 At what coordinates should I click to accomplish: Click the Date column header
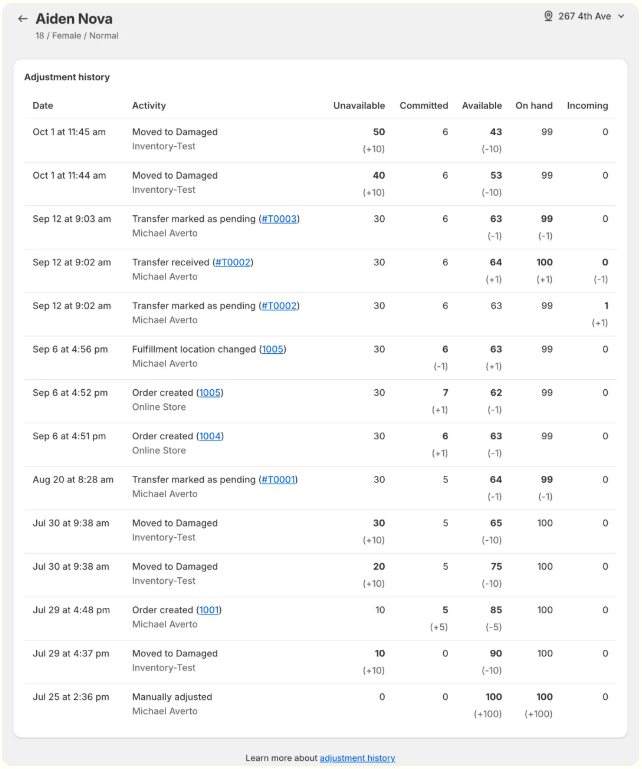click(x=43, y=106)
